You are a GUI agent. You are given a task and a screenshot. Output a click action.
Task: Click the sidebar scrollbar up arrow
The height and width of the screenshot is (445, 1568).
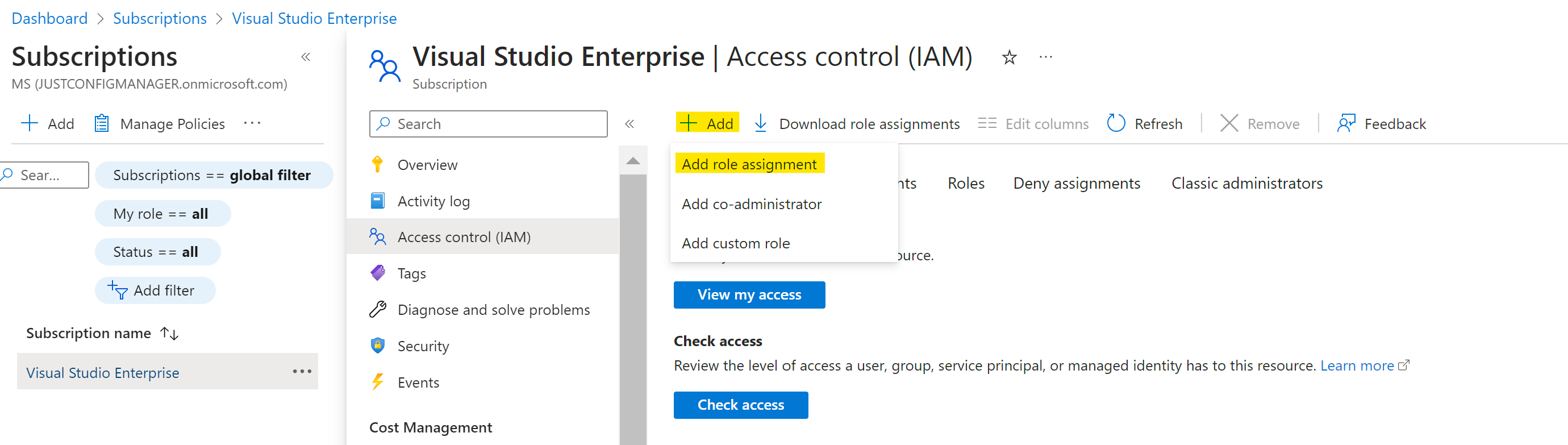pyautogui.click(x=632, y=161)
